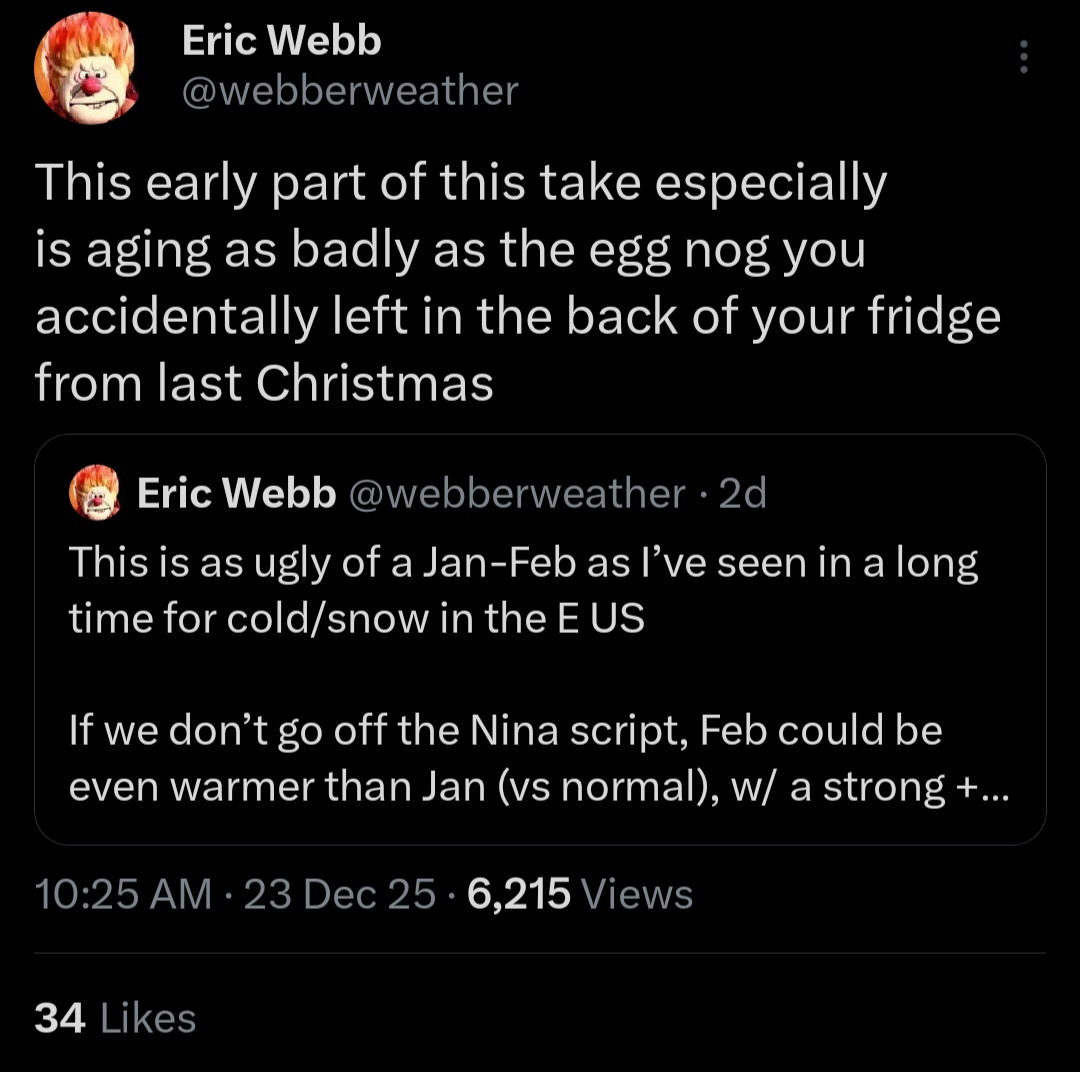Screen dimensions: 1080x1072
Task: Tap the "If we don't go off the Nina script" paragraph
Action: point(505,731)
